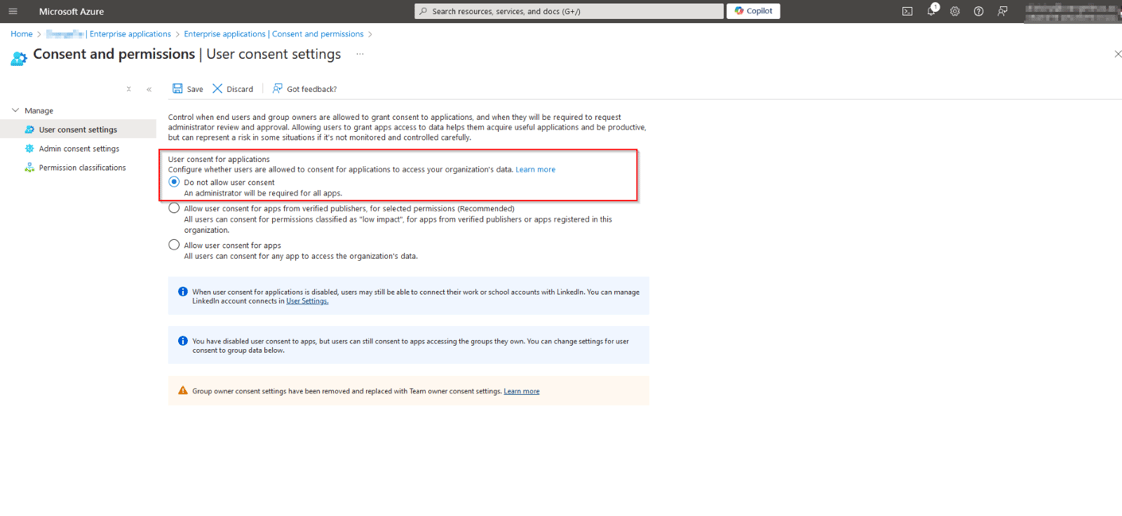This screenshot has width=1122, height=516.
Task: Focus the search resources box
Action: [x=569, y=11]
